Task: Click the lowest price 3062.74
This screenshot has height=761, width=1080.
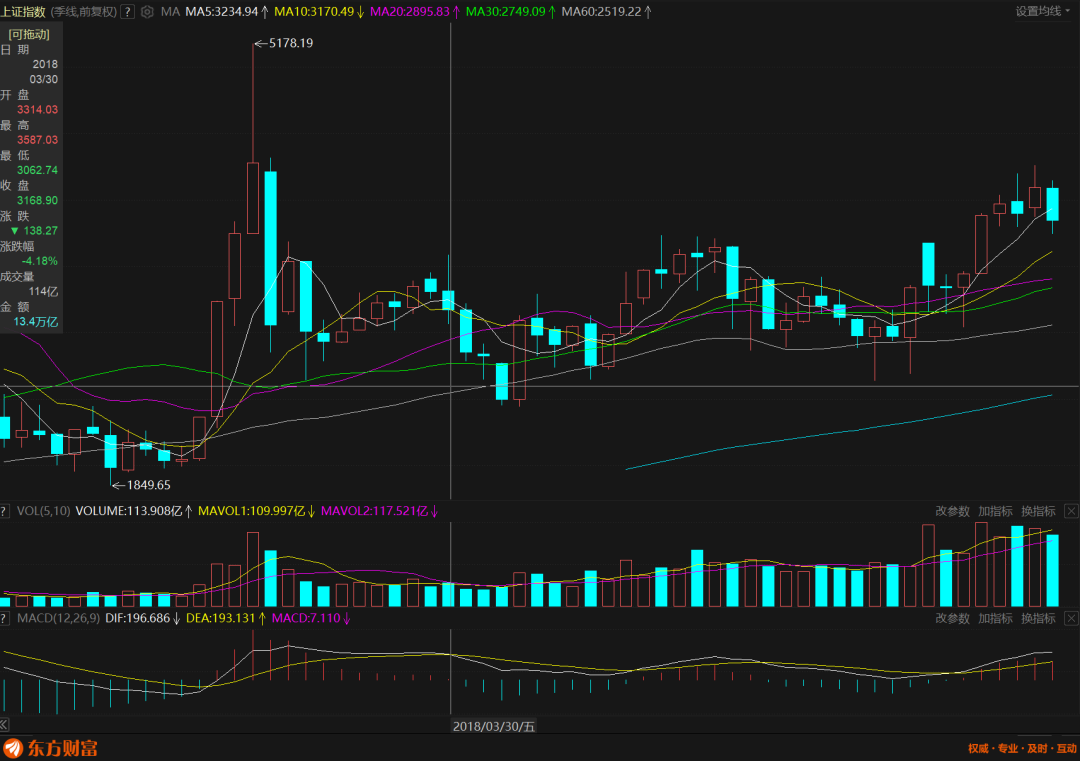Action: pyautogui.click(x=37, y=170)
